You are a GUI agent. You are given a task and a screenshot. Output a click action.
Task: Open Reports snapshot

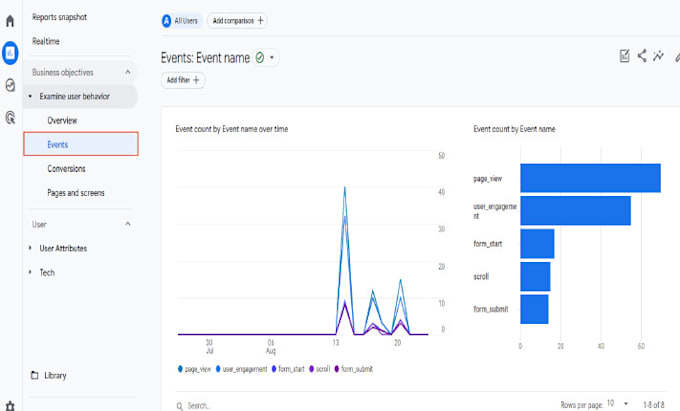[59, 17]
